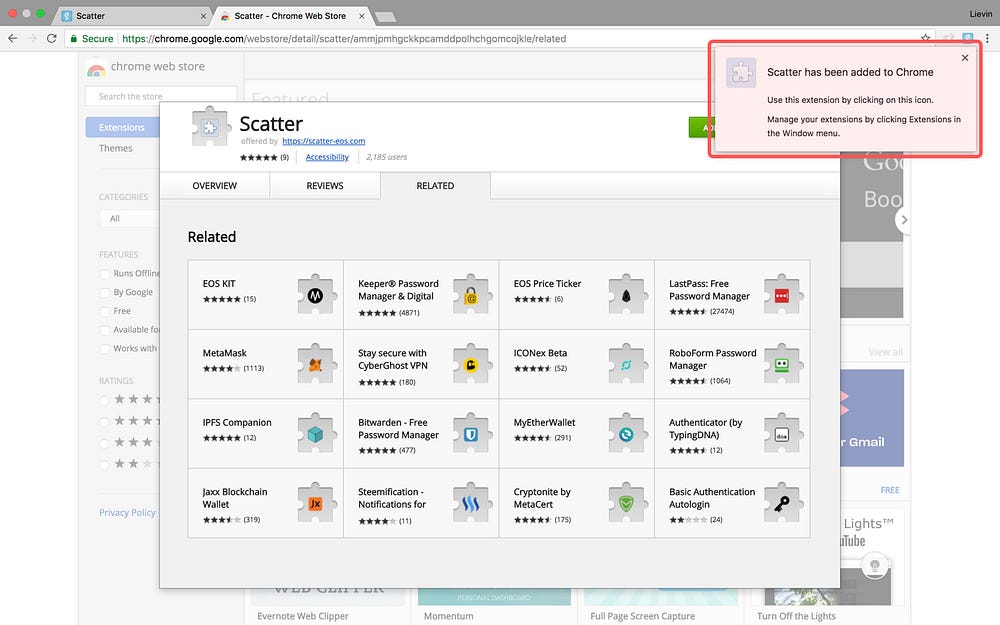1000x625 pixels.
Task: Click the LastPass red extension icon
Action: [783, 295]
